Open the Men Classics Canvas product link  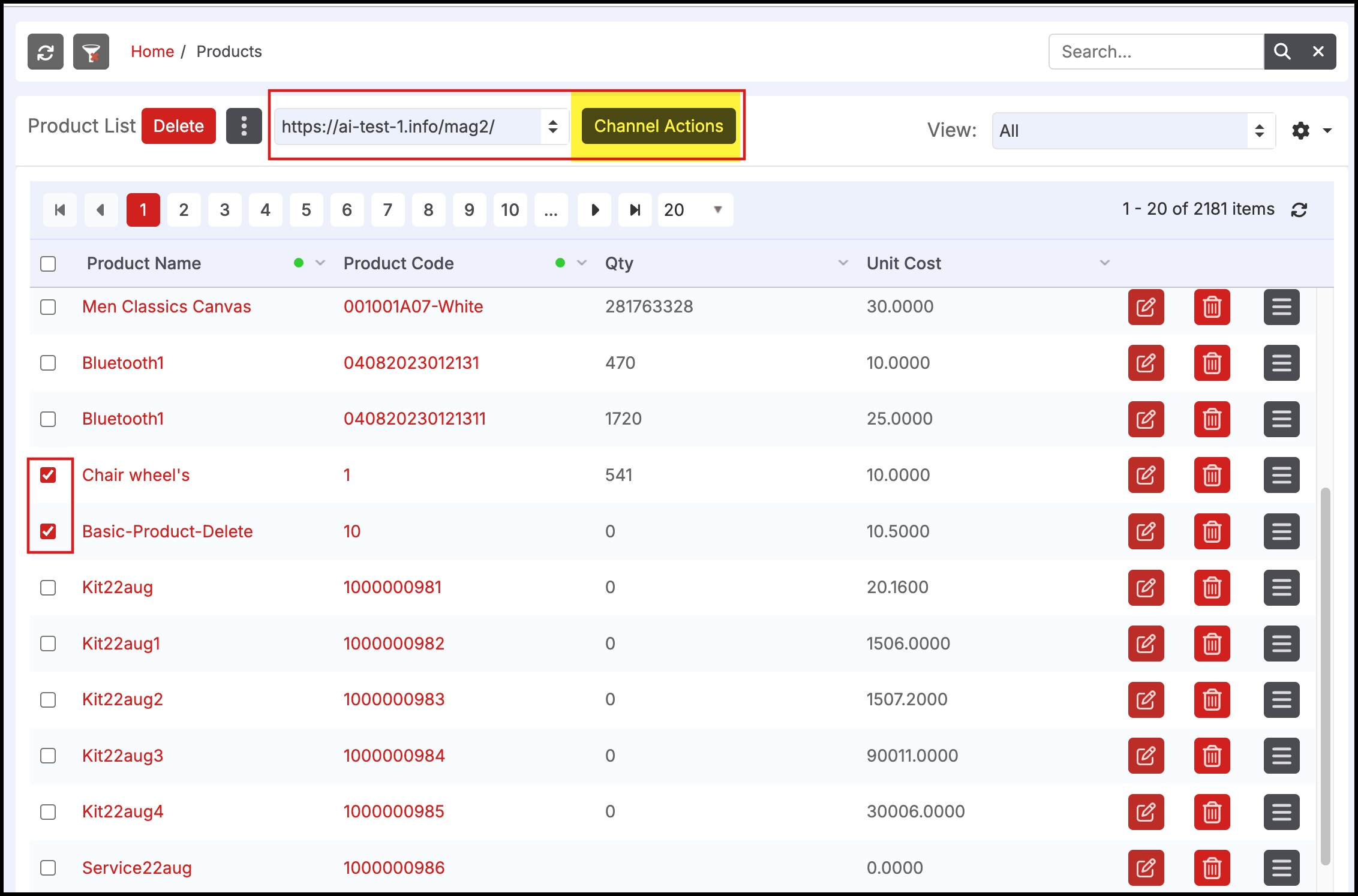click(x=167, y=307)
